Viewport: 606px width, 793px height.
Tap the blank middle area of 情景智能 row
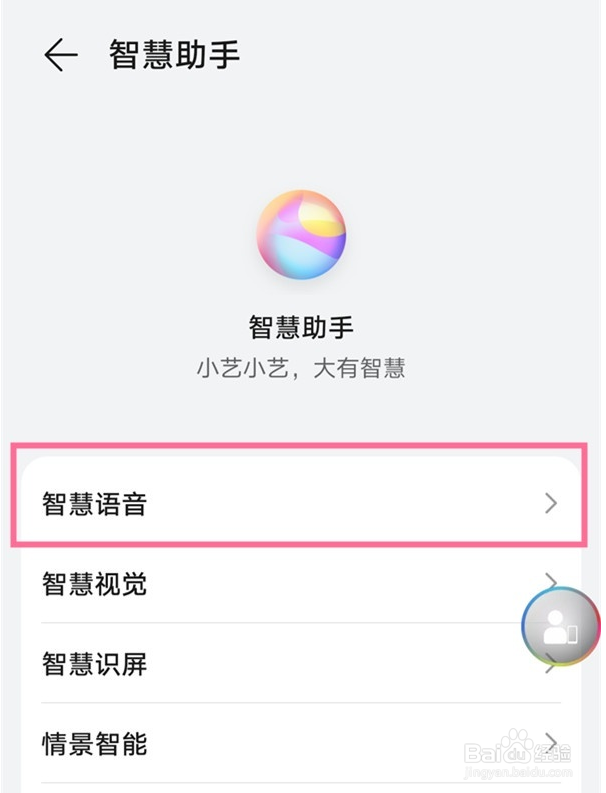tap(330, 743)
